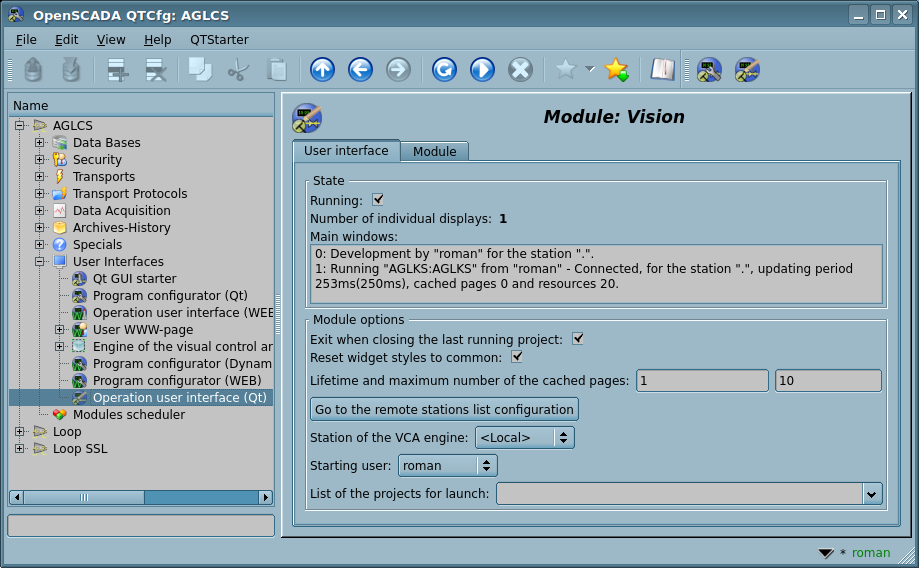This screenshot has width=919, height=568.
Task: Toggle Reset widget styles to common checkbox
Action: [517, 357]
